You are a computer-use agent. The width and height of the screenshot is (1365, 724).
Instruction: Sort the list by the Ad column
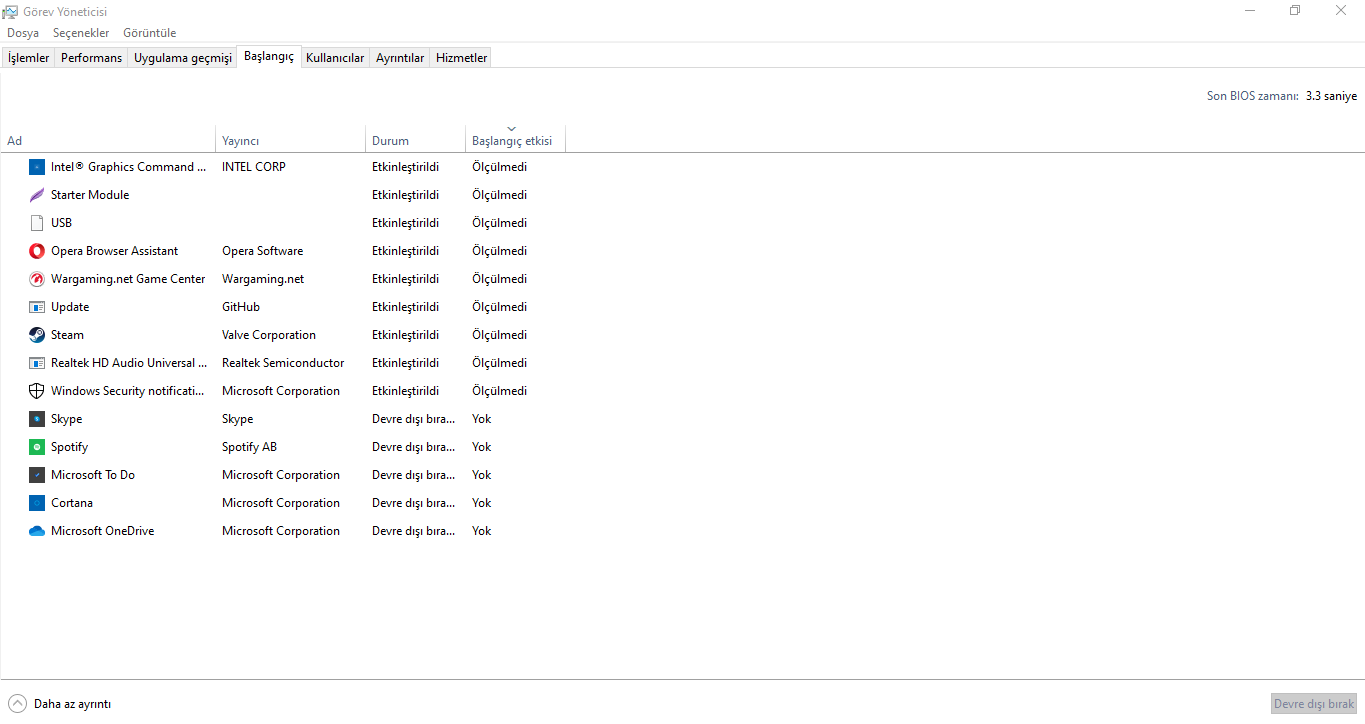click(x=108, y=141)
